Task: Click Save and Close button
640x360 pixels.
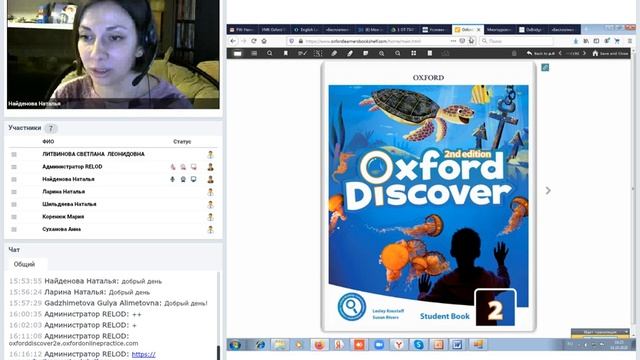Action: tap(610, 53)
